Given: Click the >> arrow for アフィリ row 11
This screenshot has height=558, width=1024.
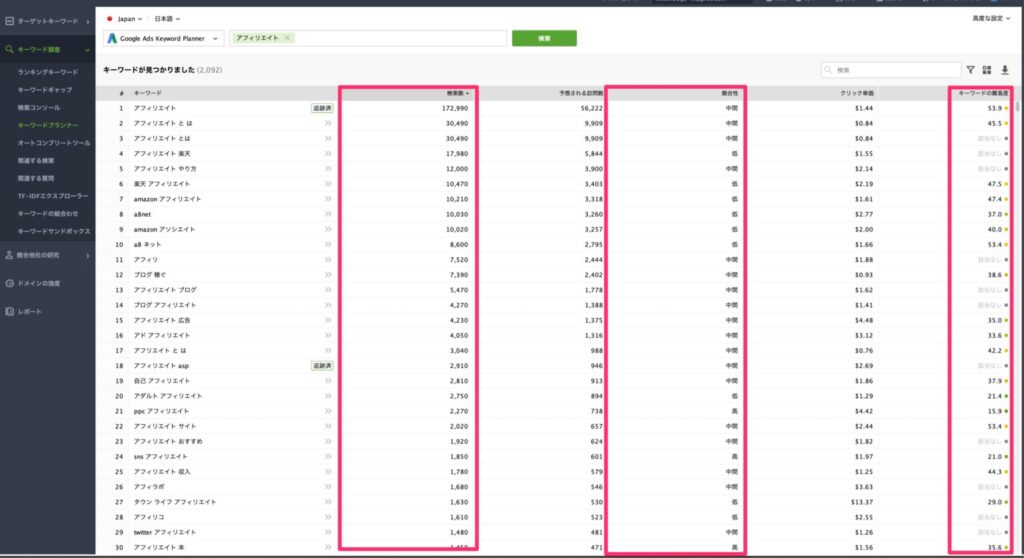Looking at the screenshot, I should click(x=328, y=259).
